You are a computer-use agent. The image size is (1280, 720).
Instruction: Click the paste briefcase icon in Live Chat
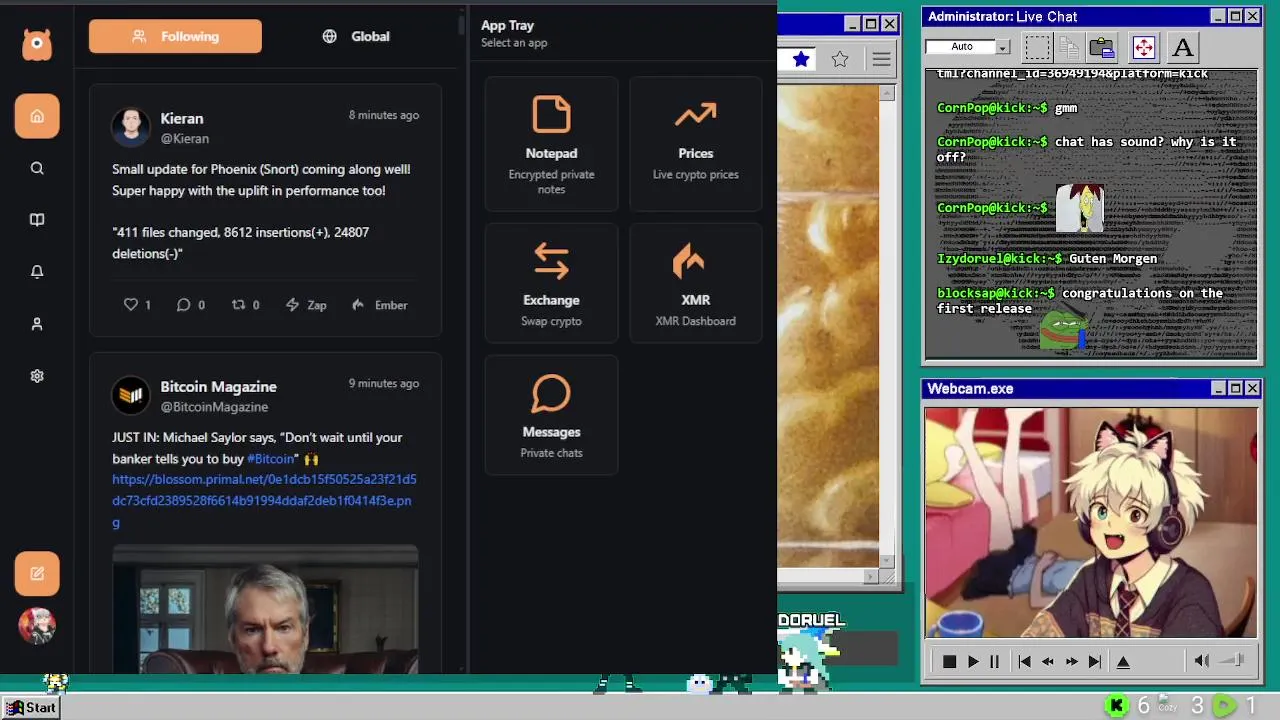(x=1102, y=47)
